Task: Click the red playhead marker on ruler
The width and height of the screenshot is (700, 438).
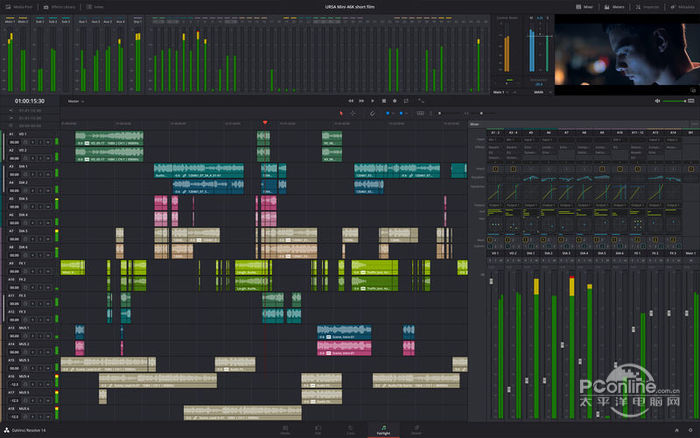Action: point(265,123)
